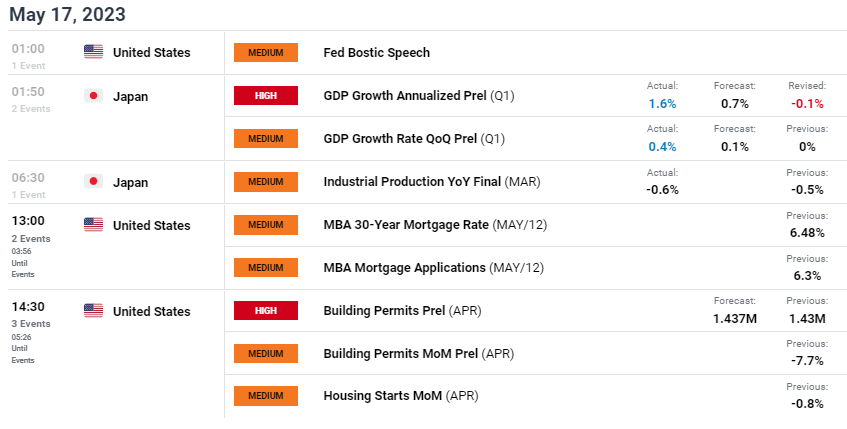Click the May 17, 2023 date heading
Image resolution: width=847 pixels, height=429 pixels.
coord(68,14)
